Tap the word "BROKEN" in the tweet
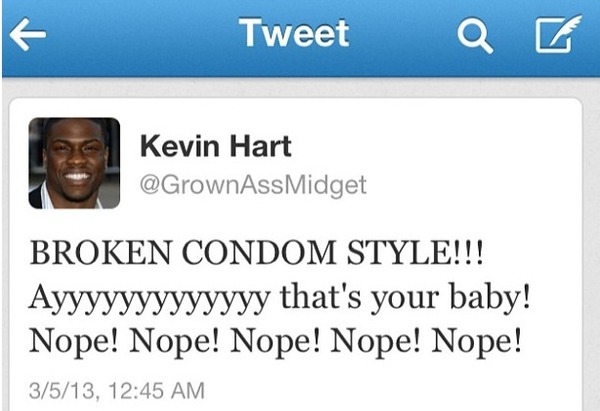The height and width of the screenshot is (411, 600). pyautogui.click(x=100, y=253)
